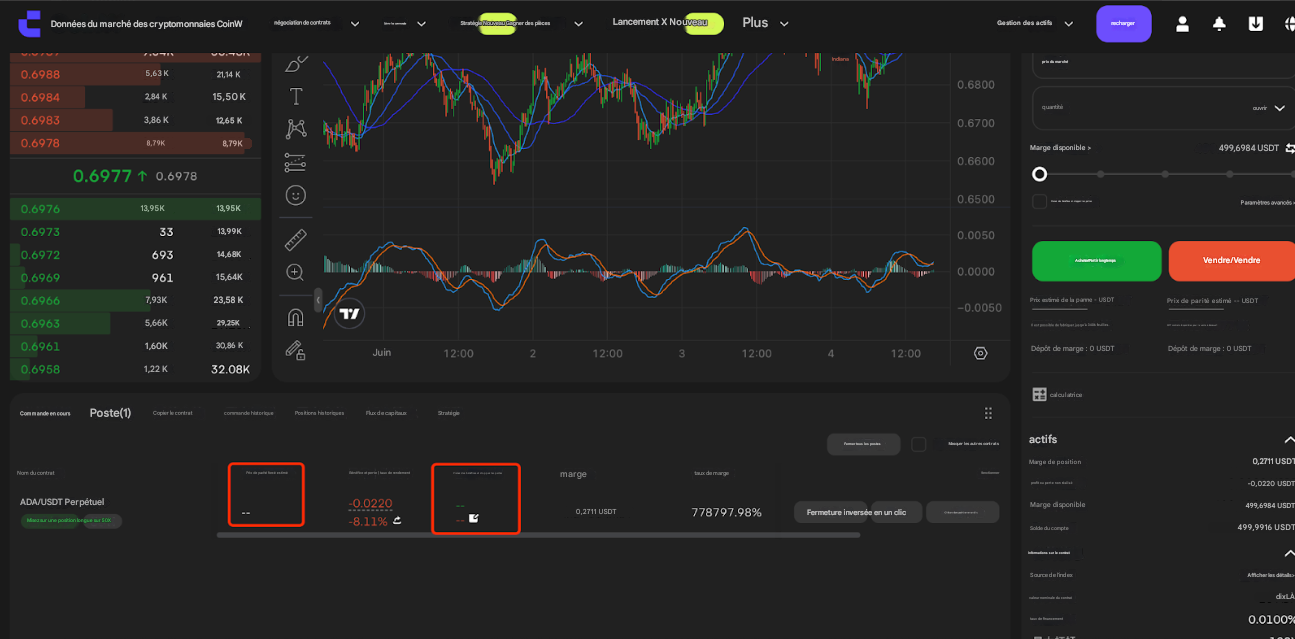Click Fermeture inversée en un clic
The width and height of the screenshot is (1295, 639).
856,512
